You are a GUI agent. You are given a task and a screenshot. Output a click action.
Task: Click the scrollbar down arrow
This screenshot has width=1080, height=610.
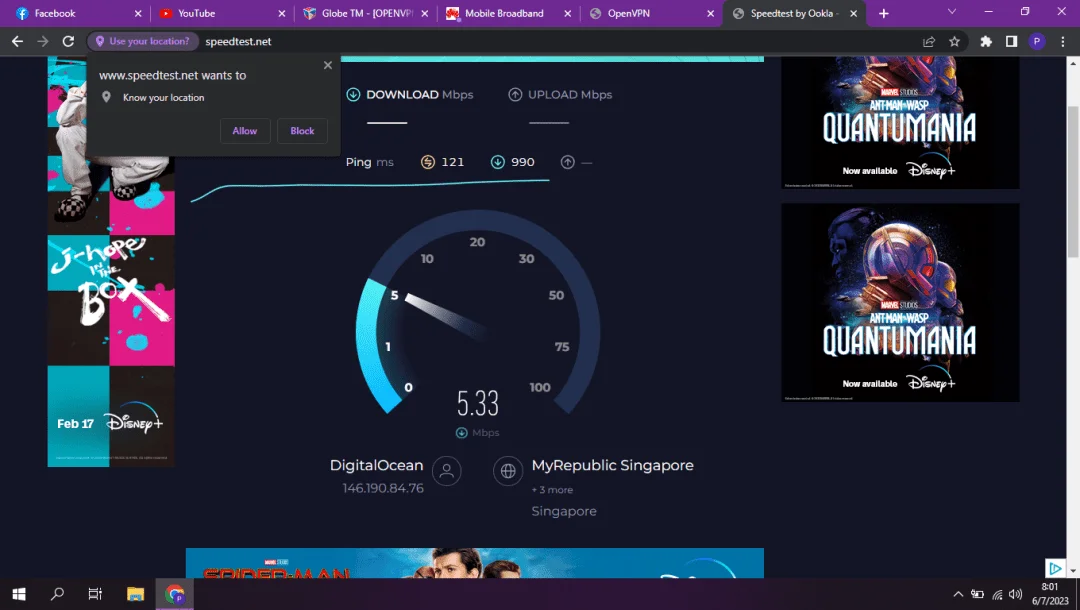[x=1072, y=571]
